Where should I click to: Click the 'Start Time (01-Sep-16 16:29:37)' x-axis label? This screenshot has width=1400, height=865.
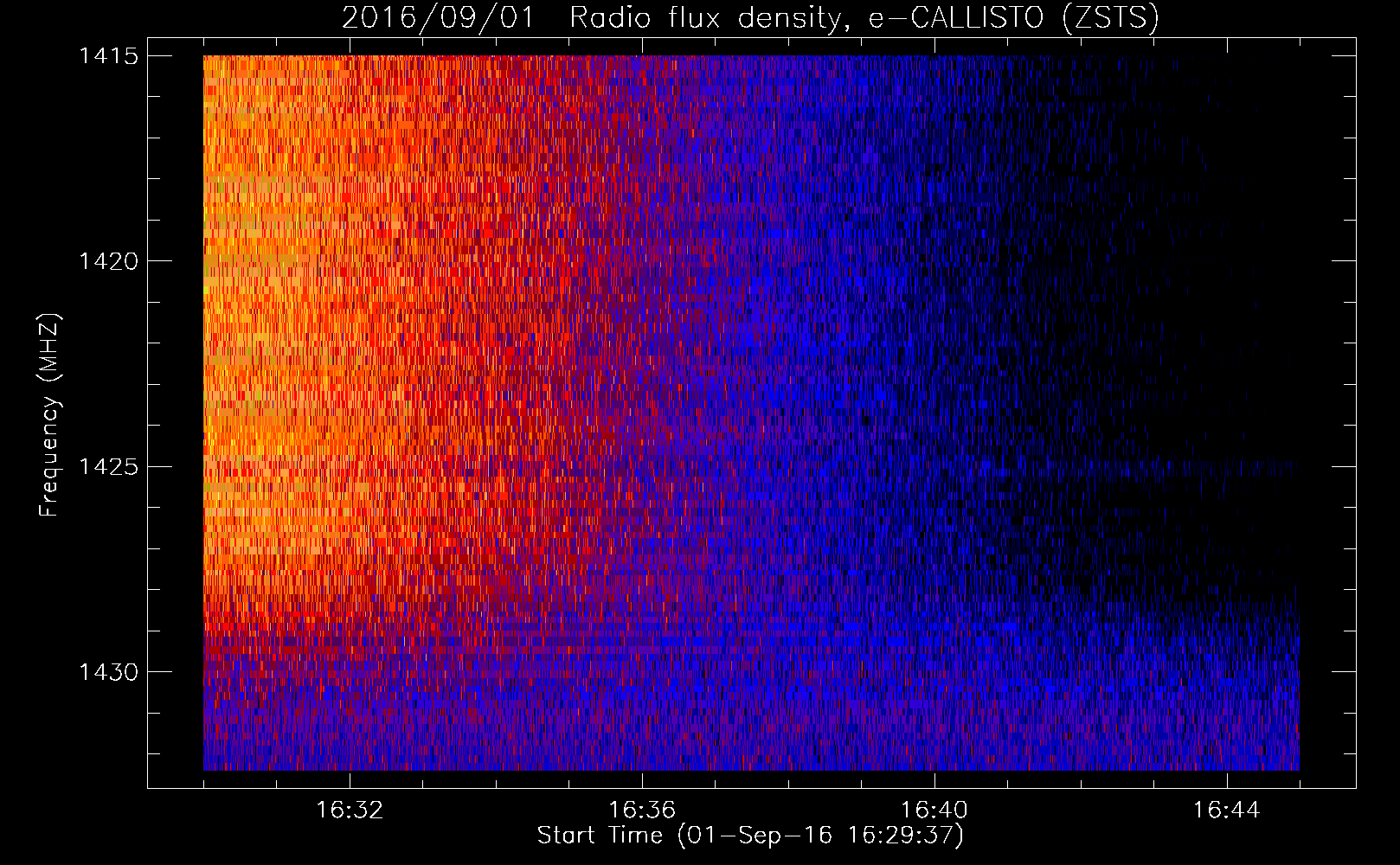click(750, 836)
